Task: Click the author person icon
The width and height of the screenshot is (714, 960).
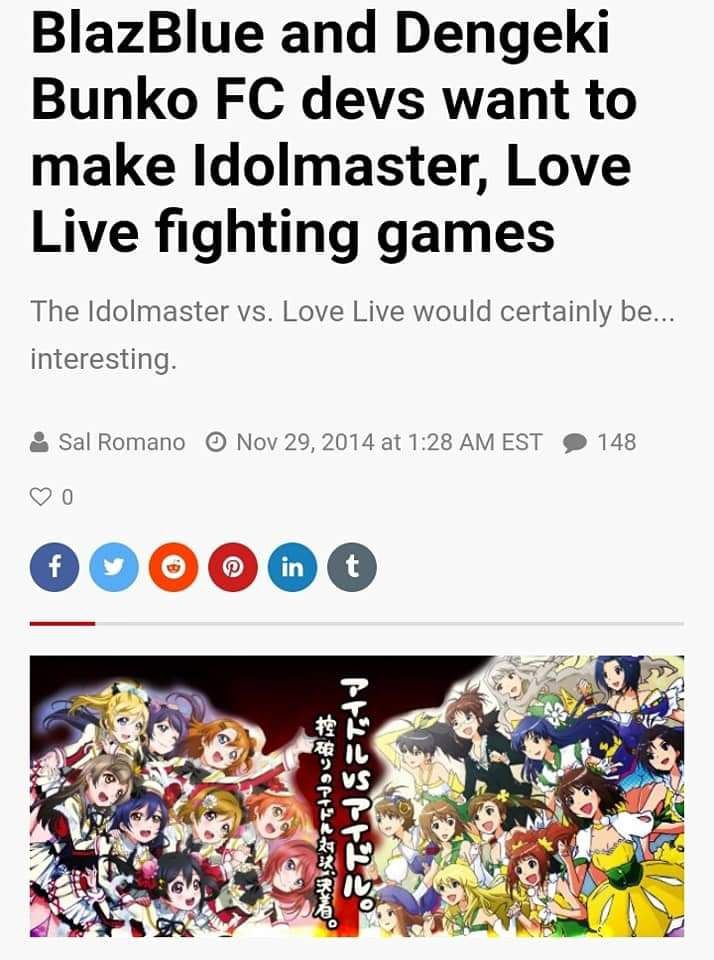Action: click(x=39, y=442)
